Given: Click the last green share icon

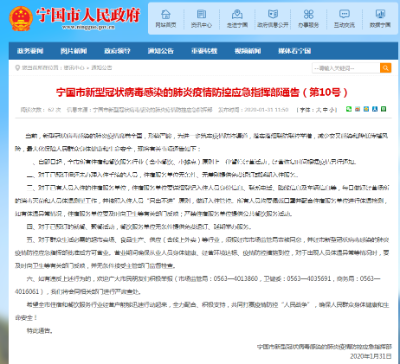Looking at the screenshot, I should 383,109.
